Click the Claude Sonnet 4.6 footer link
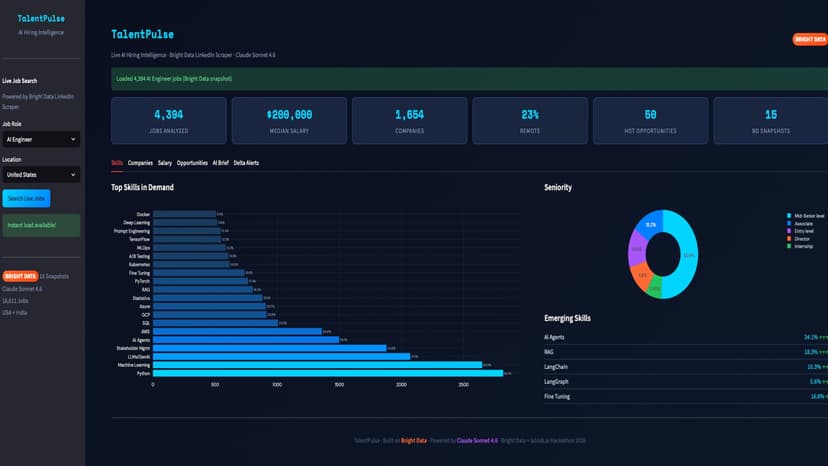This screenshot has width=828, height=466. coord(477,441)
